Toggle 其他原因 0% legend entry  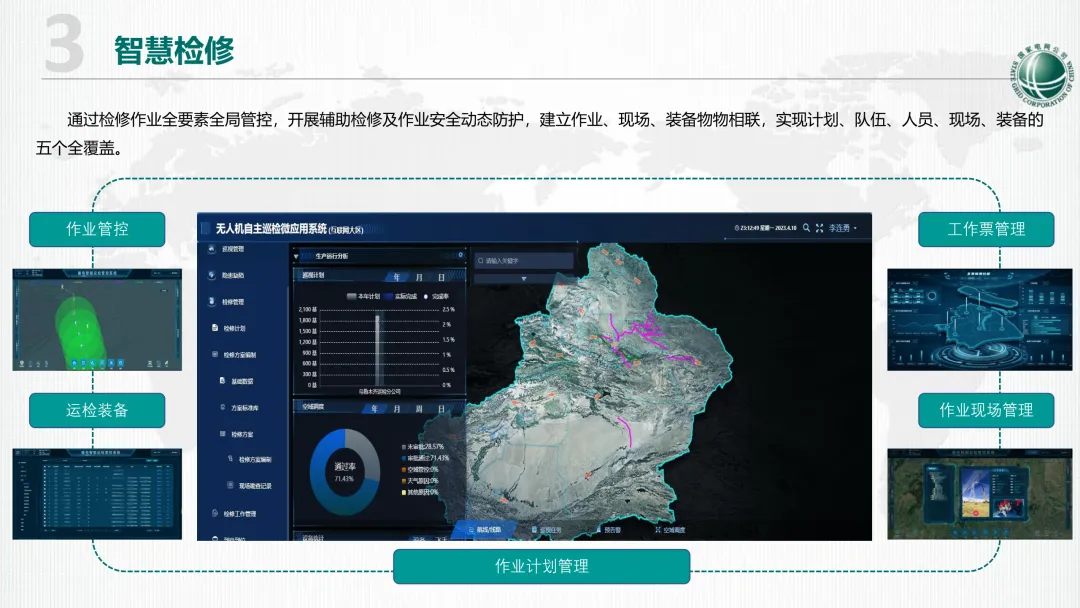[x=421, y=492]
